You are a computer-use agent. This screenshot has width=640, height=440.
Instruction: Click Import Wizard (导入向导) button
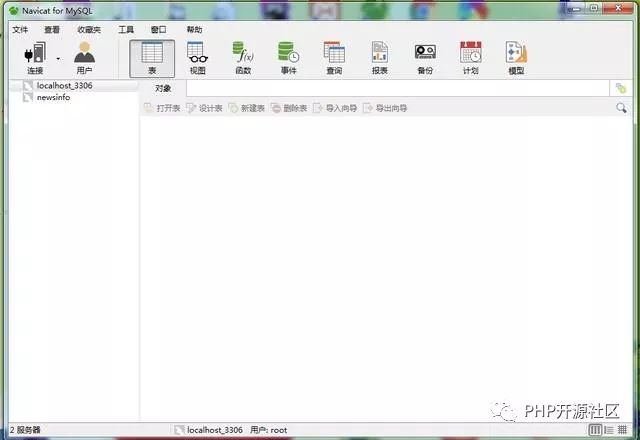point(335,108)
